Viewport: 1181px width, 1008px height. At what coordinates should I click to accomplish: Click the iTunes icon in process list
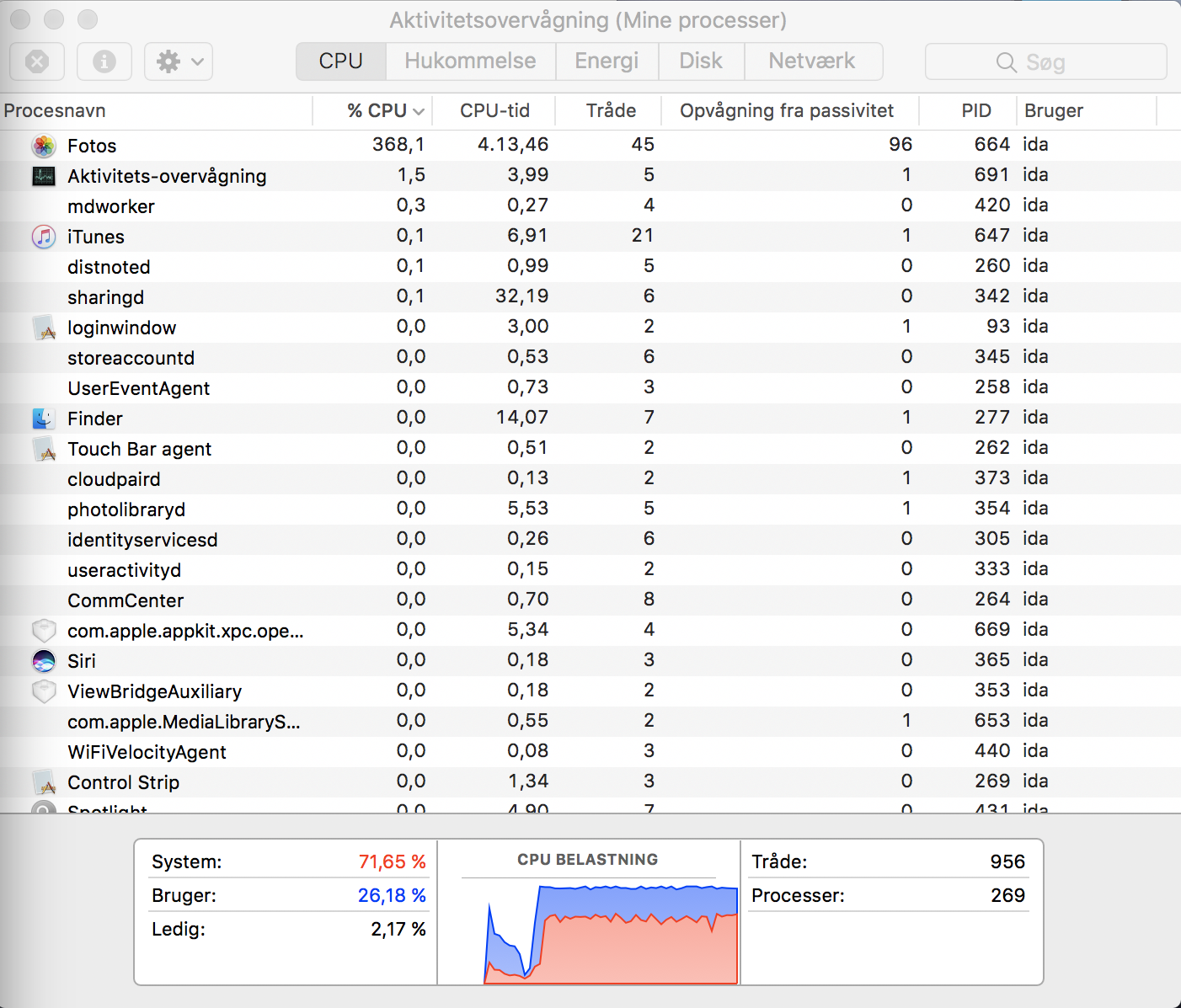coord(44,237)
